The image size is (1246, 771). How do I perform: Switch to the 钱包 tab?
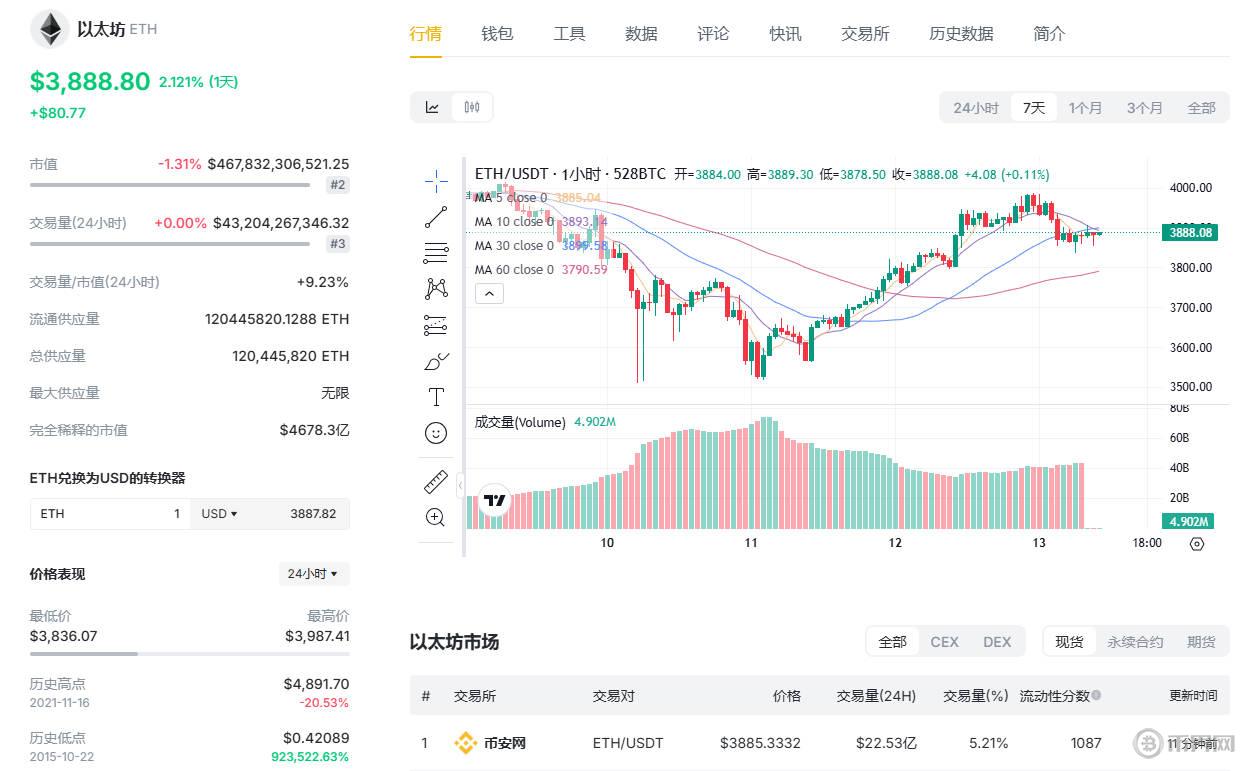pos(497,34)
